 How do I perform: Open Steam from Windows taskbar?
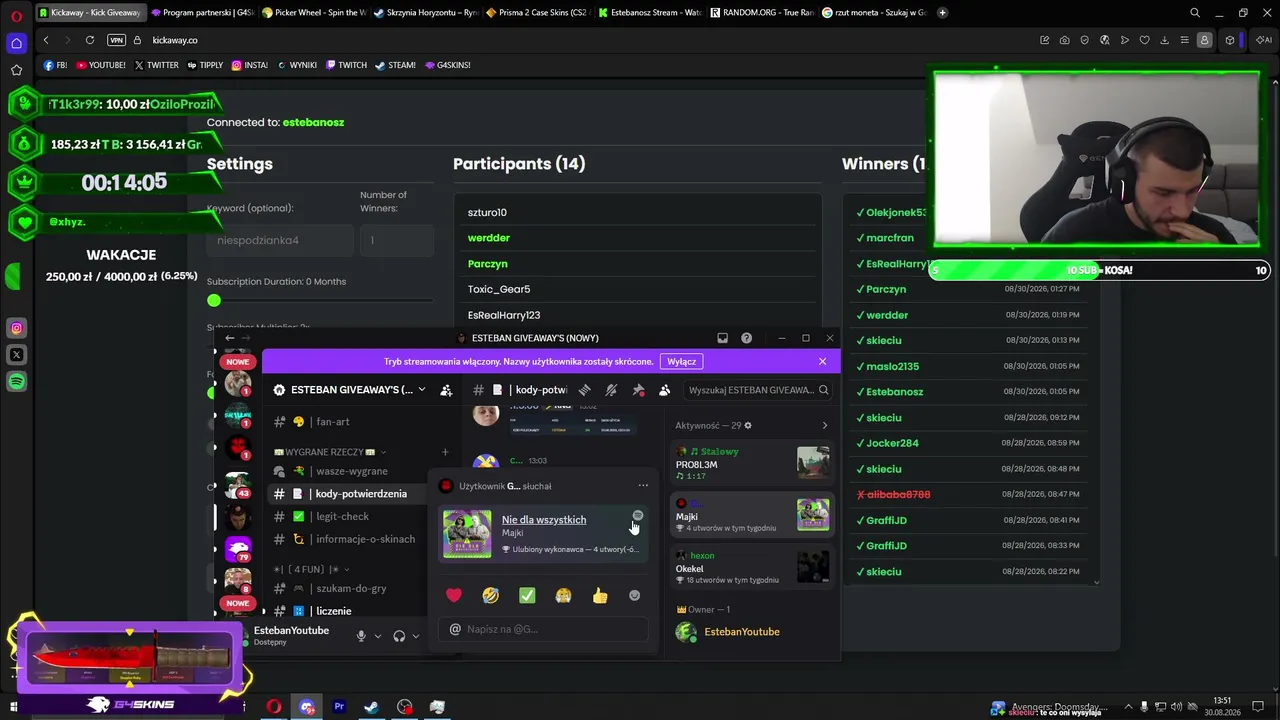point(371,707)
